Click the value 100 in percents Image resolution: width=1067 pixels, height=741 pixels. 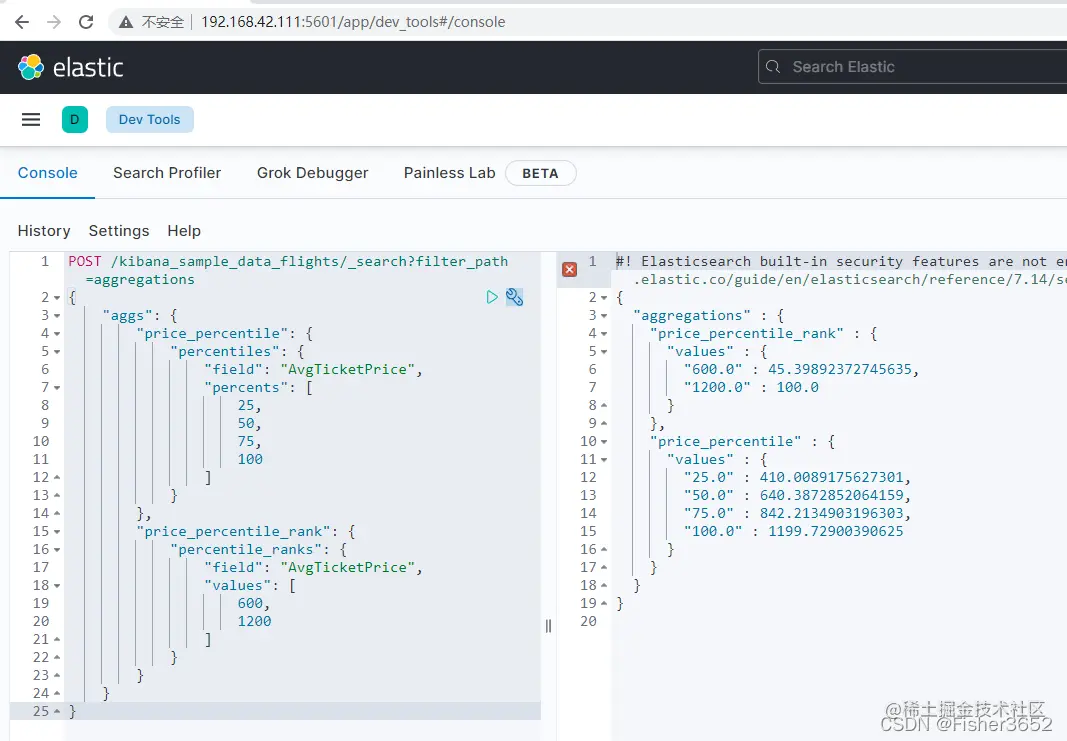[250, 459]
